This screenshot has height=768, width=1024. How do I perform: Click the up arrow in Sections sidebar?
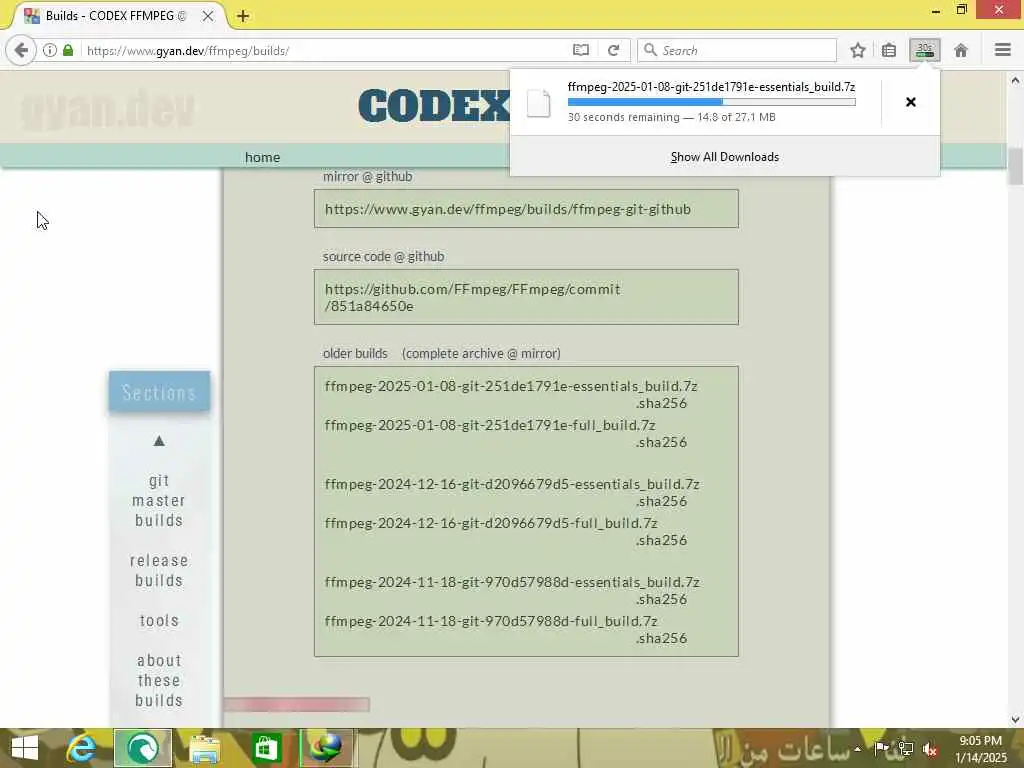(x=159, y=441)
